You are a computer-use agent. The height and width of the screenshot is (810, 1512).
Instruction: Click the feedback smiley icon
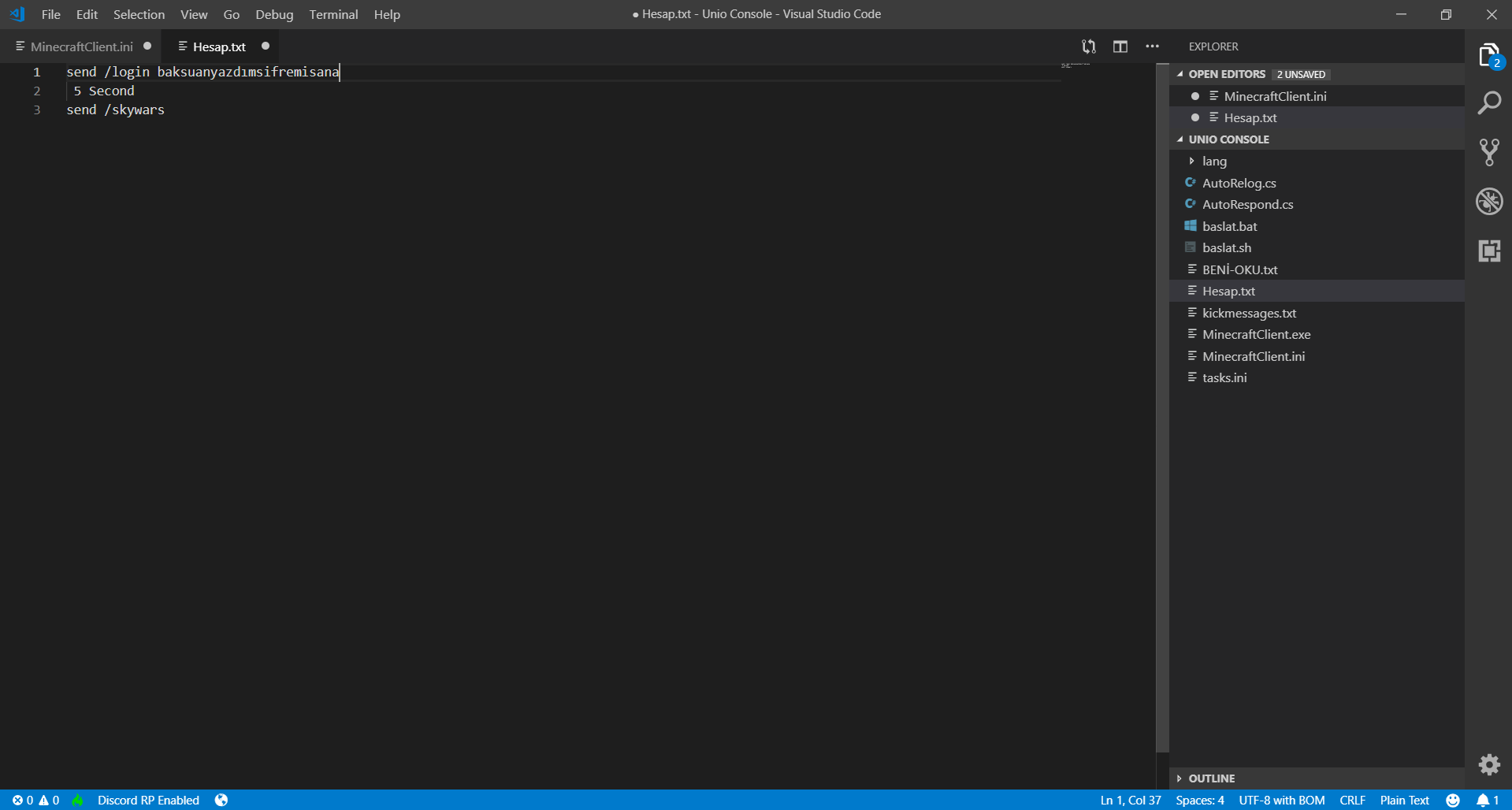coord(1453,800)
